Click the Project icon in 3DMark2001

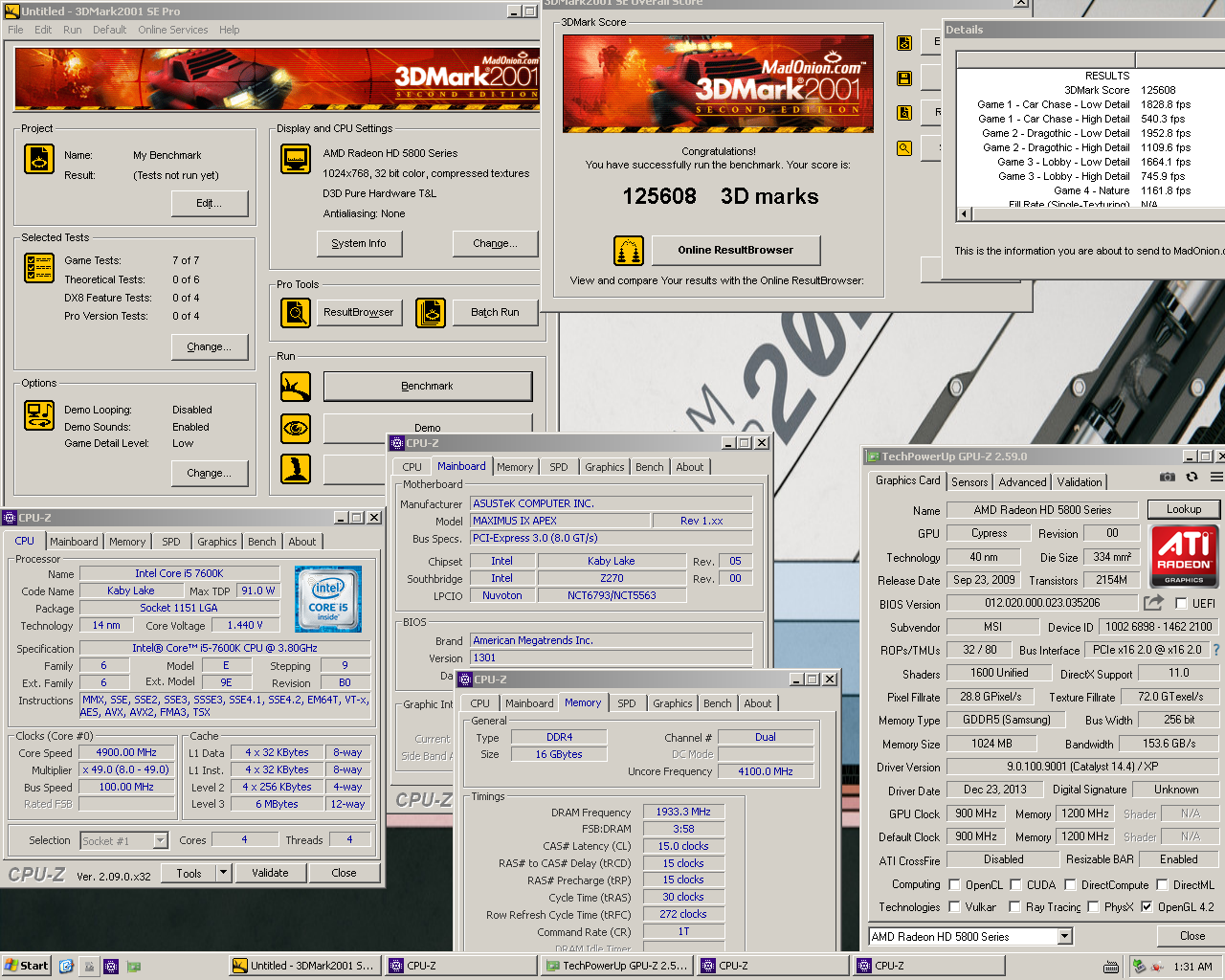39,159
